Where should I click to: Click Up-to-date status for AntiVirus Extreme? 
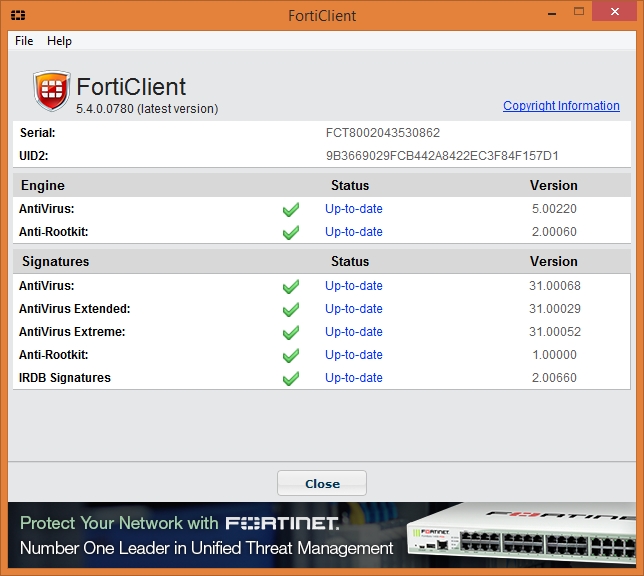(x=354, y=332)
